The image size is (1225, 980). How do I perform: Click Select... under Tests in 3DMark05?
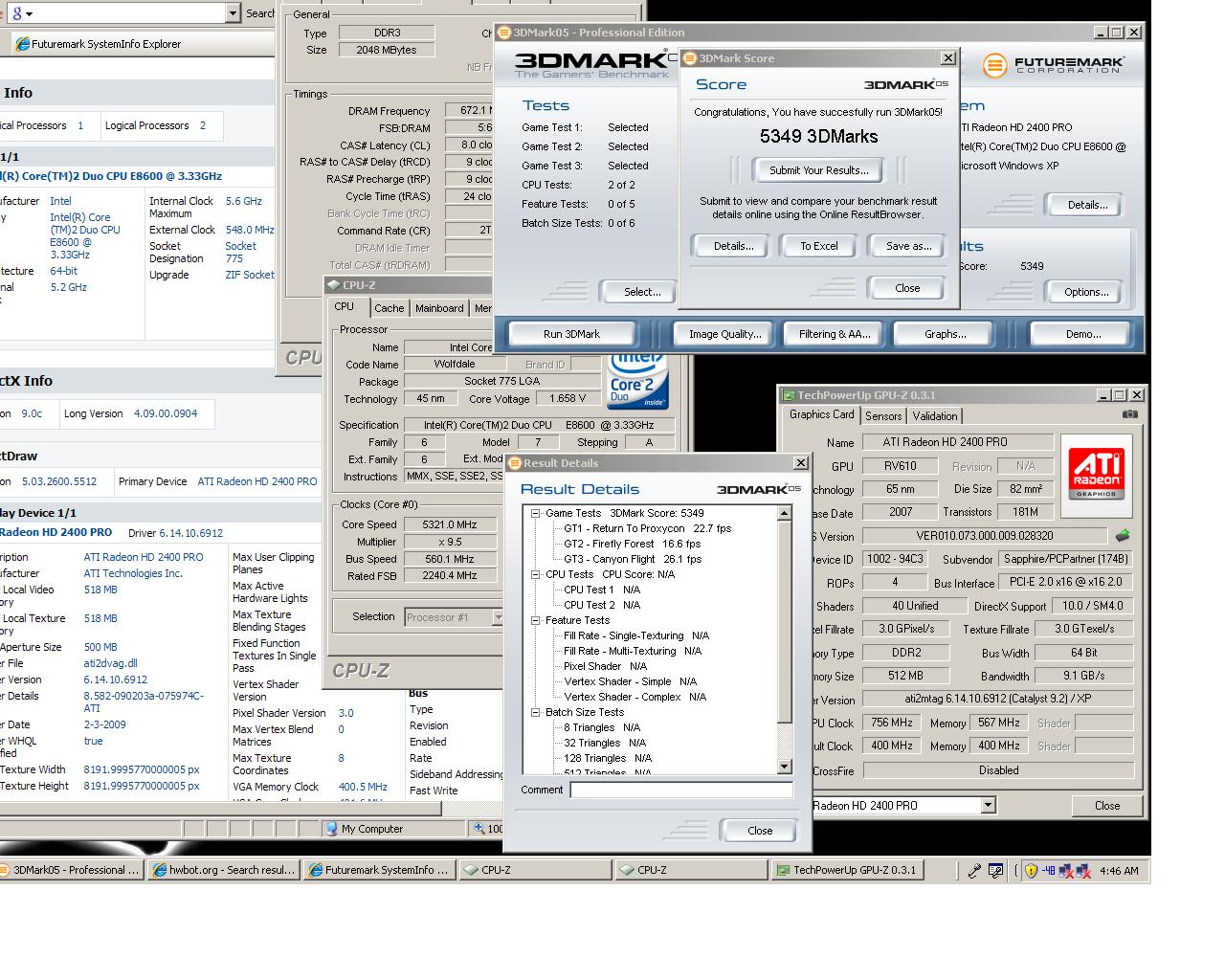(641, 292)
